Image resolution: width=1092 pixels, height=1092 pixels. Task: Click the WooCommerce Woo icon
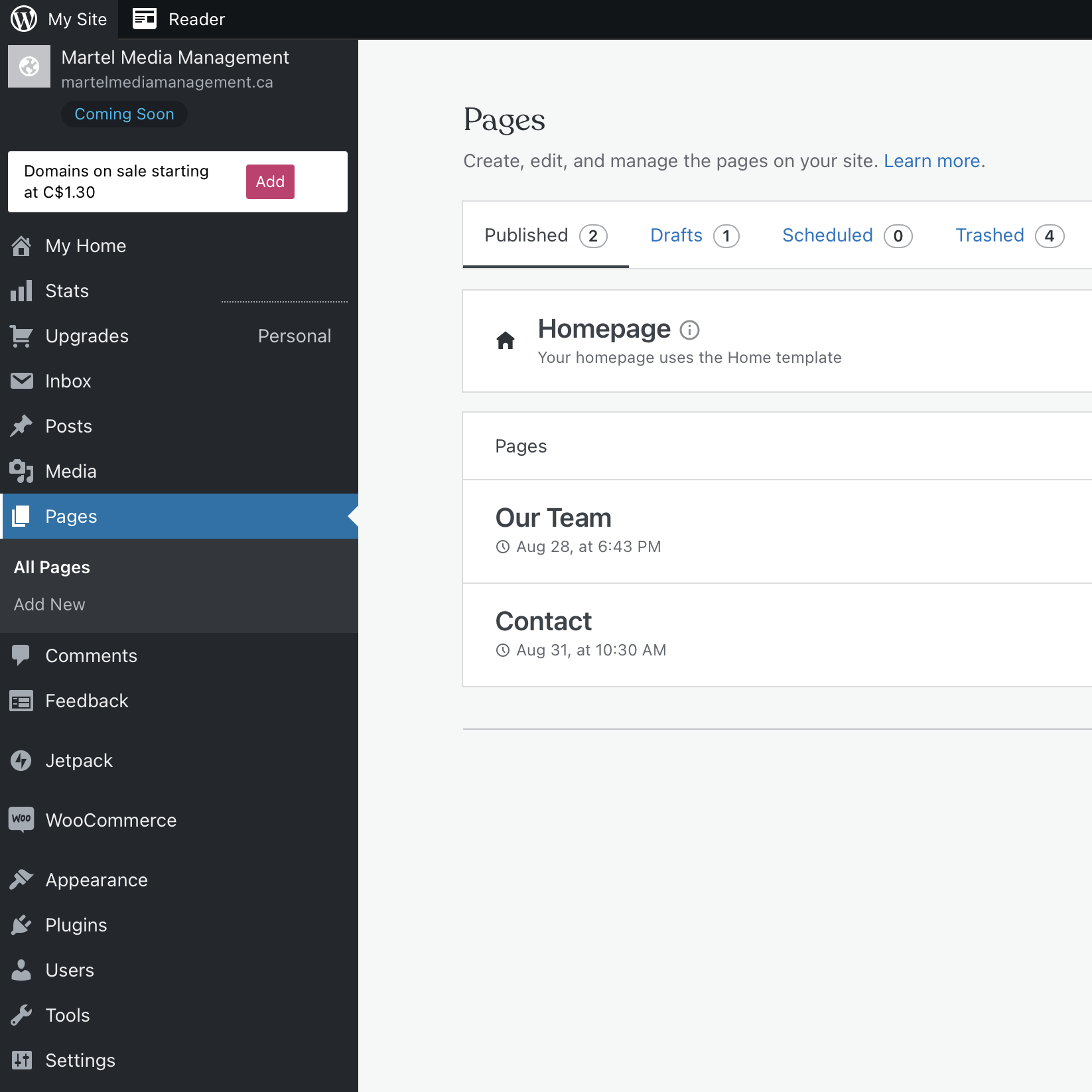[21, 819]
